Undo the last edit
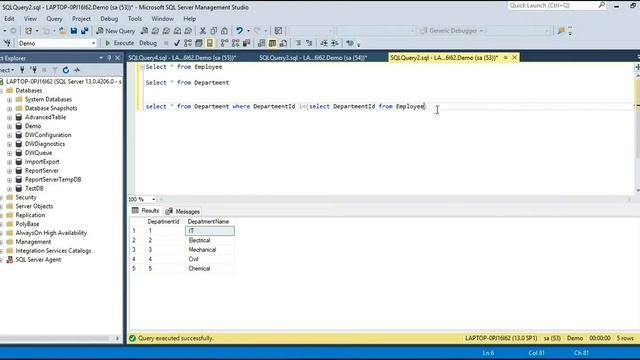Screen dimensions: 640x360 239,31
